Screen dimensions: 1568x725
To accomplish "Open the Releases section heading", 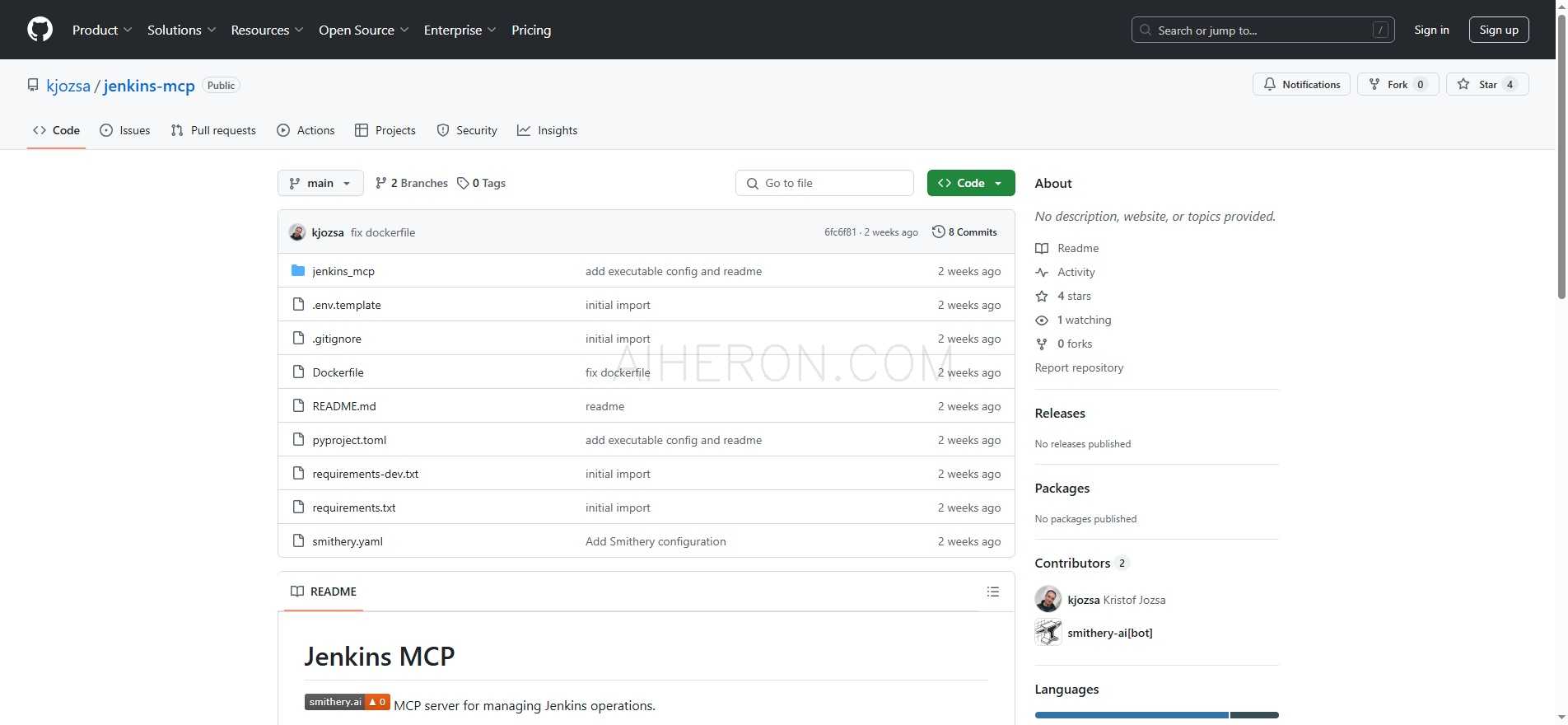I will (1060, 413).
